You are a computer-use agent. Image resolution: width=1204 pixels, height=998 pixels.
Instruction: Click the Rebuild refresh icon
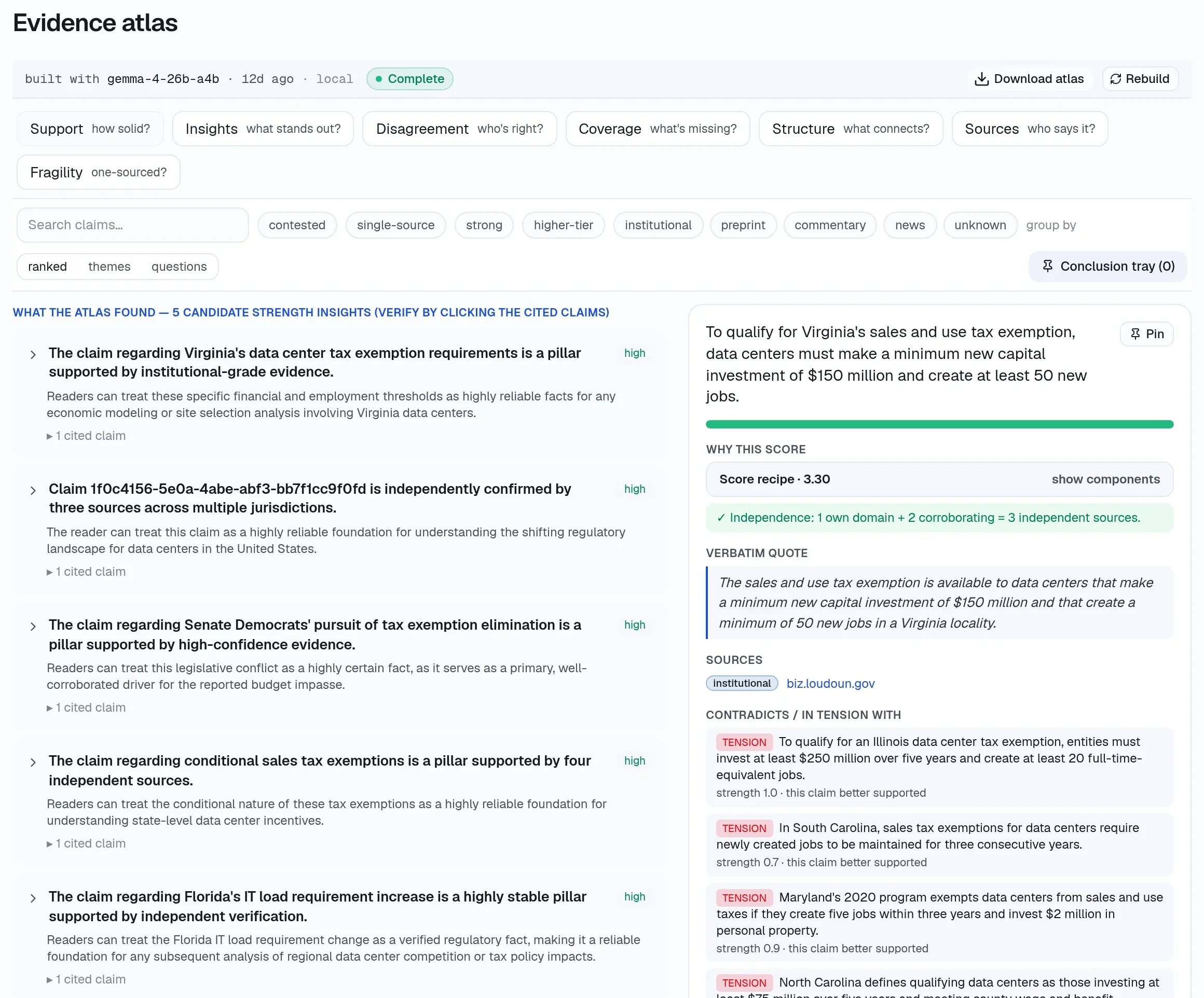pos(1115,79)
